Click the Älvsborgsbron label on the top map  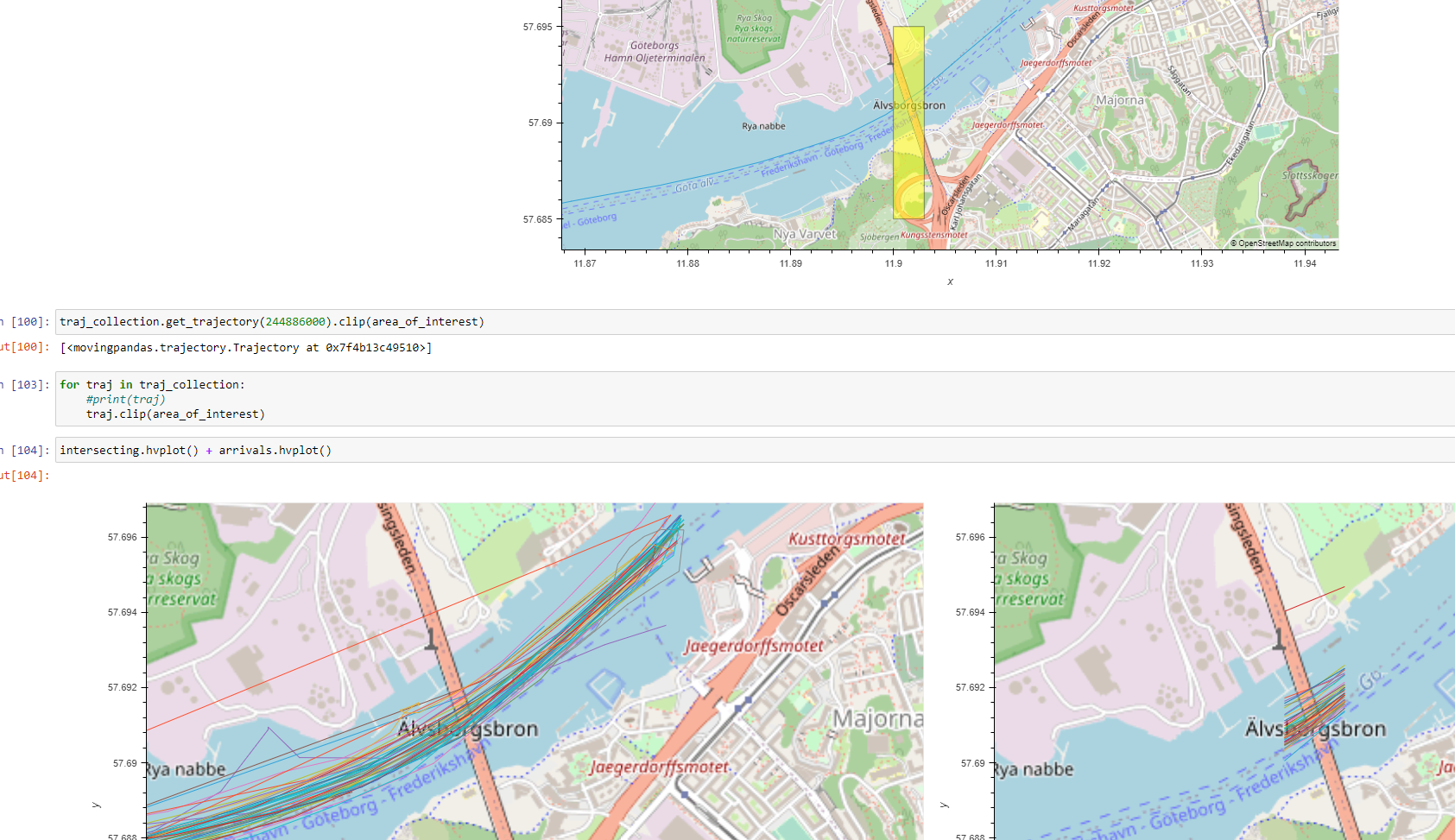pos(909,104)
